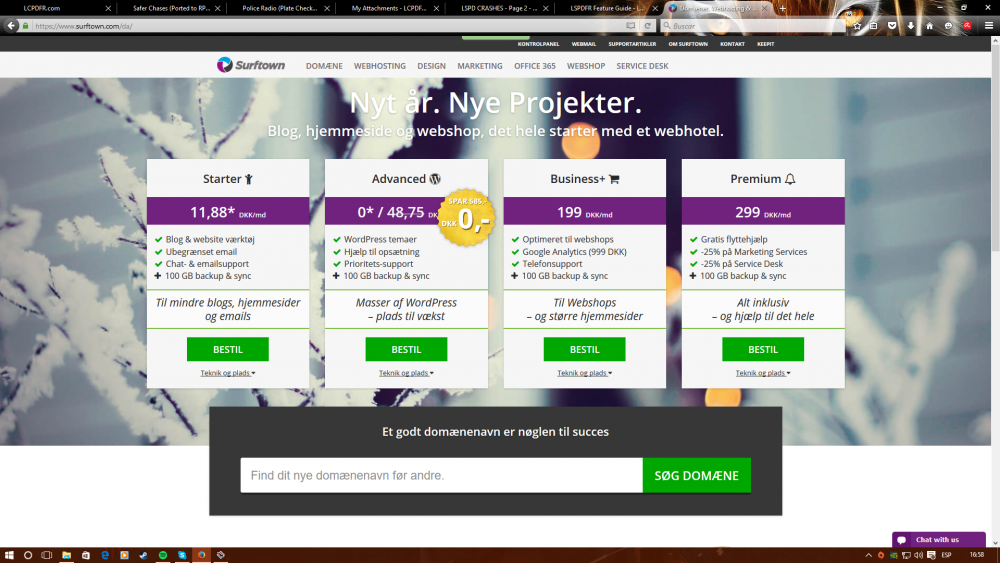This screenshot has height=563, width=1000.
Task: Open the bookmarks list icon
Action: tap(874, 26)
